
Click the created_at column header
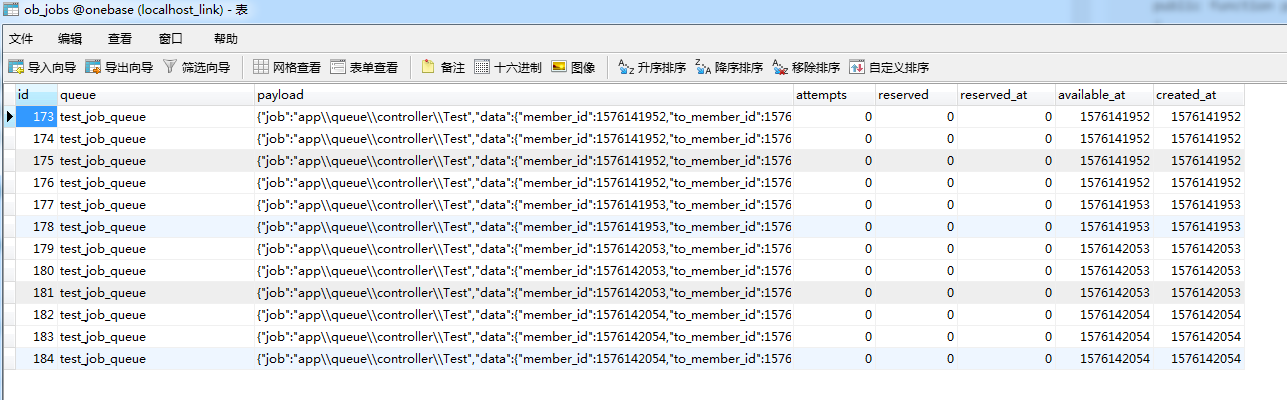1198,95
